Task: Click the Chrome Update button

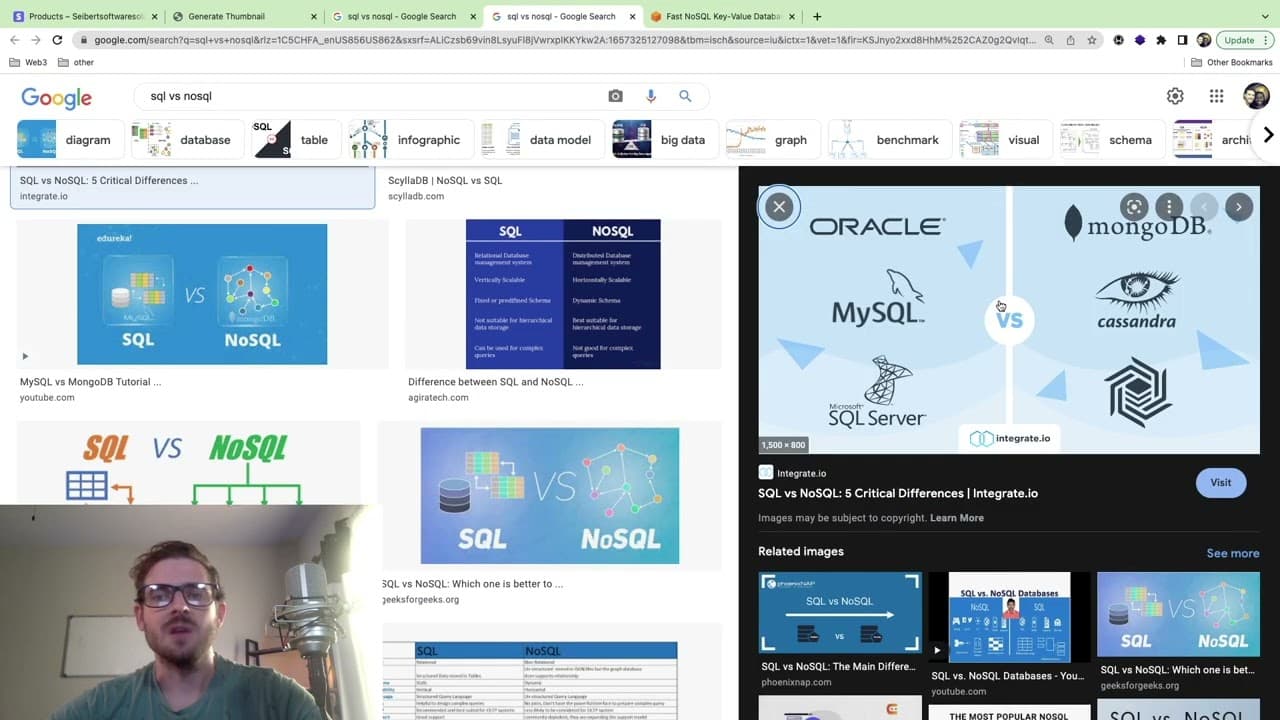Action: [1244, 40]
